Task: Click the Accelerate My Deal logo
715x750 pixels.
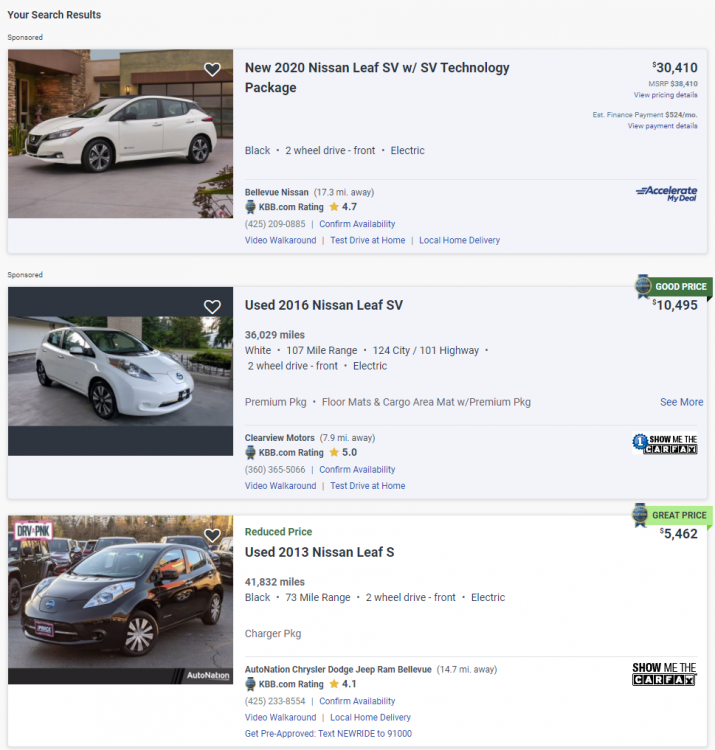Action: pos(666,192)
